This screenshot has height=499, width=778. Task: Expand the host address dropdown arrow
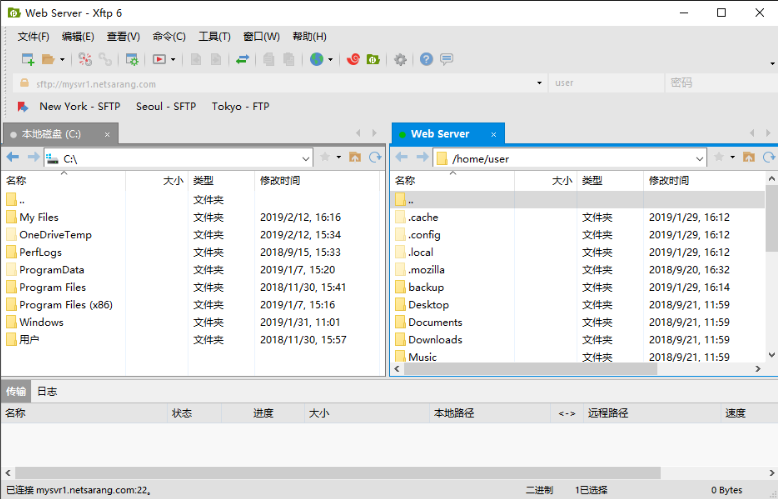click(x=539, y=83)
